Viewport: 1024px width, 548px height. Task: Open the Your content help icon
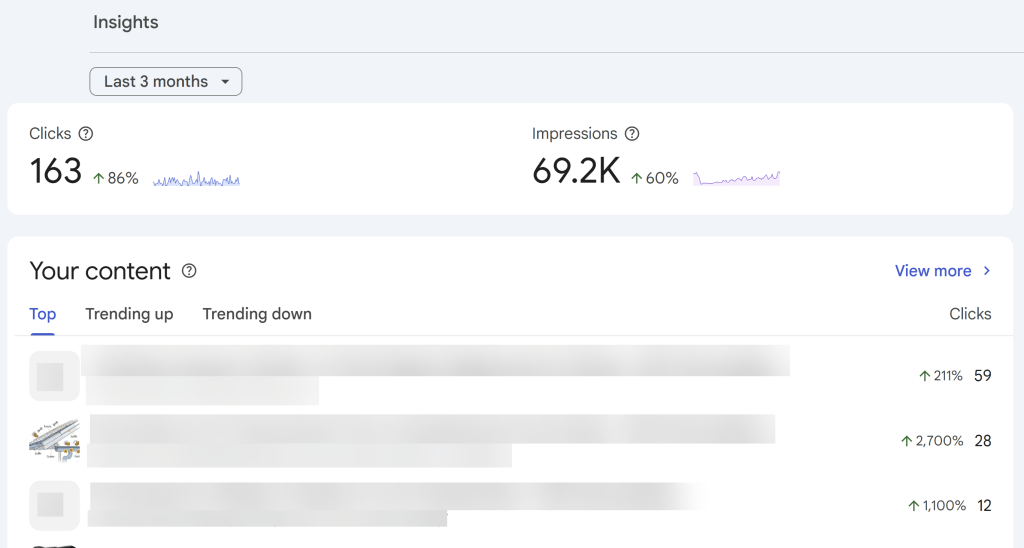189,271
